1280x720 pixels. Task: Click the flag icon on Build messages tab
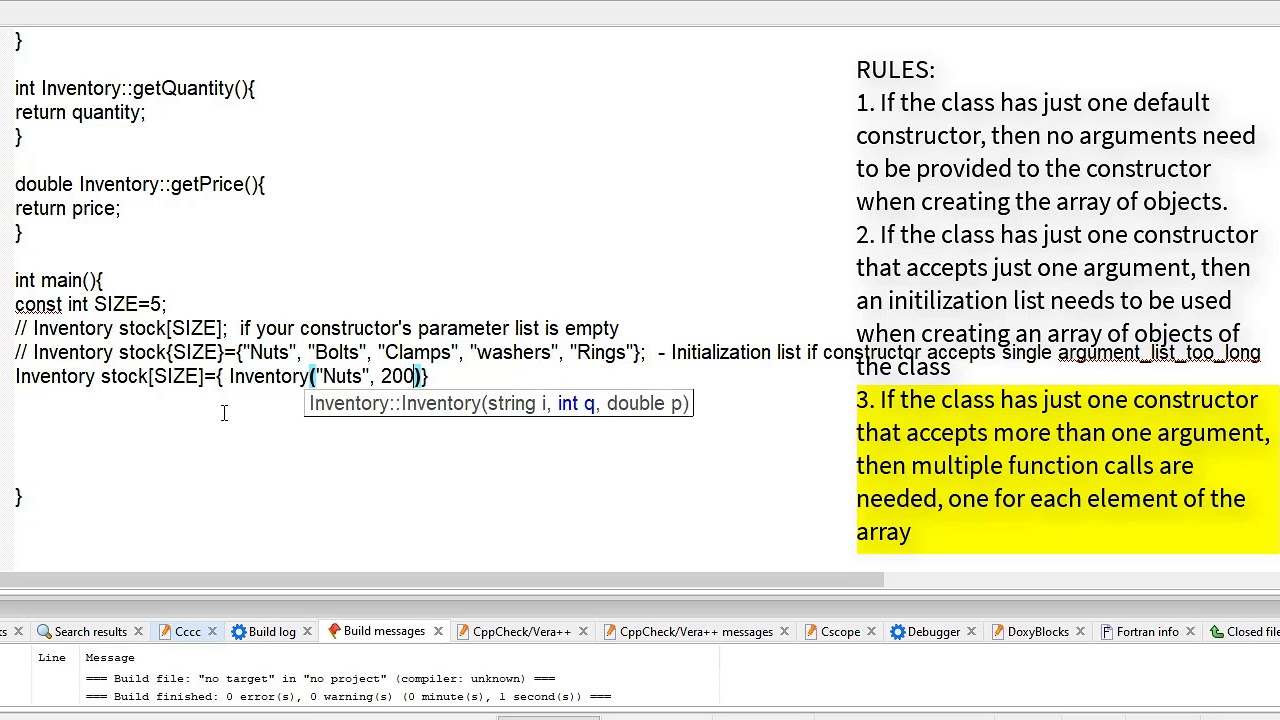pyautogui.click(x=334, y=632)
